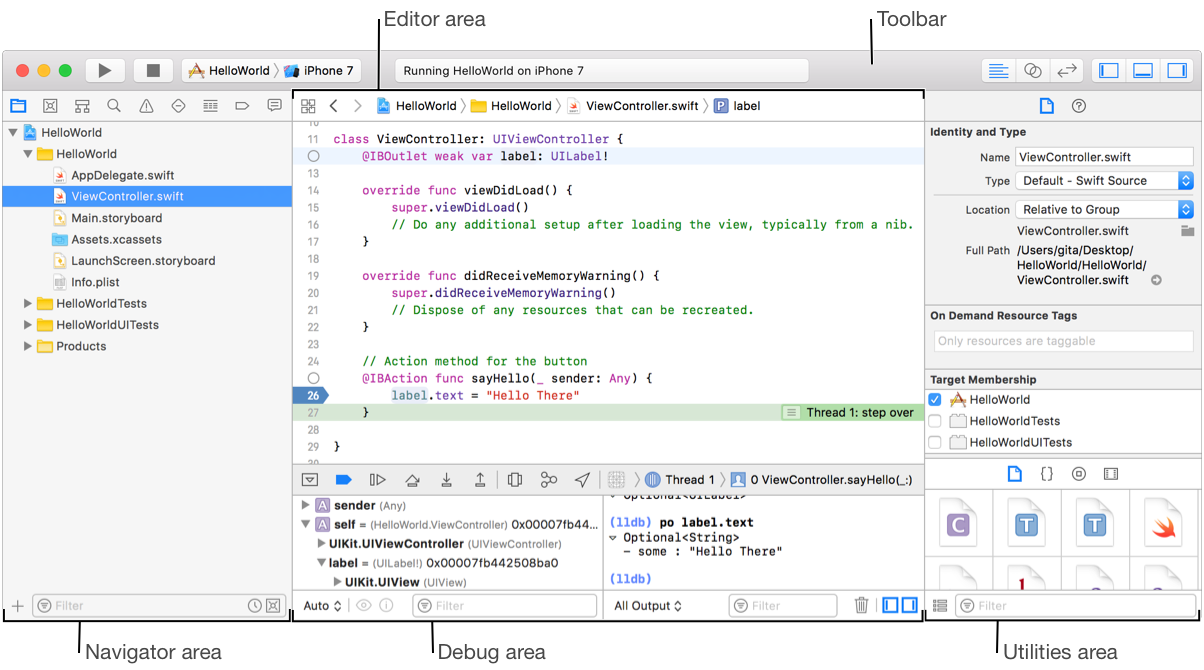This screenshot has width=1204, height=670.
Task: Show the Find navigator
Action: pos(114,106)
